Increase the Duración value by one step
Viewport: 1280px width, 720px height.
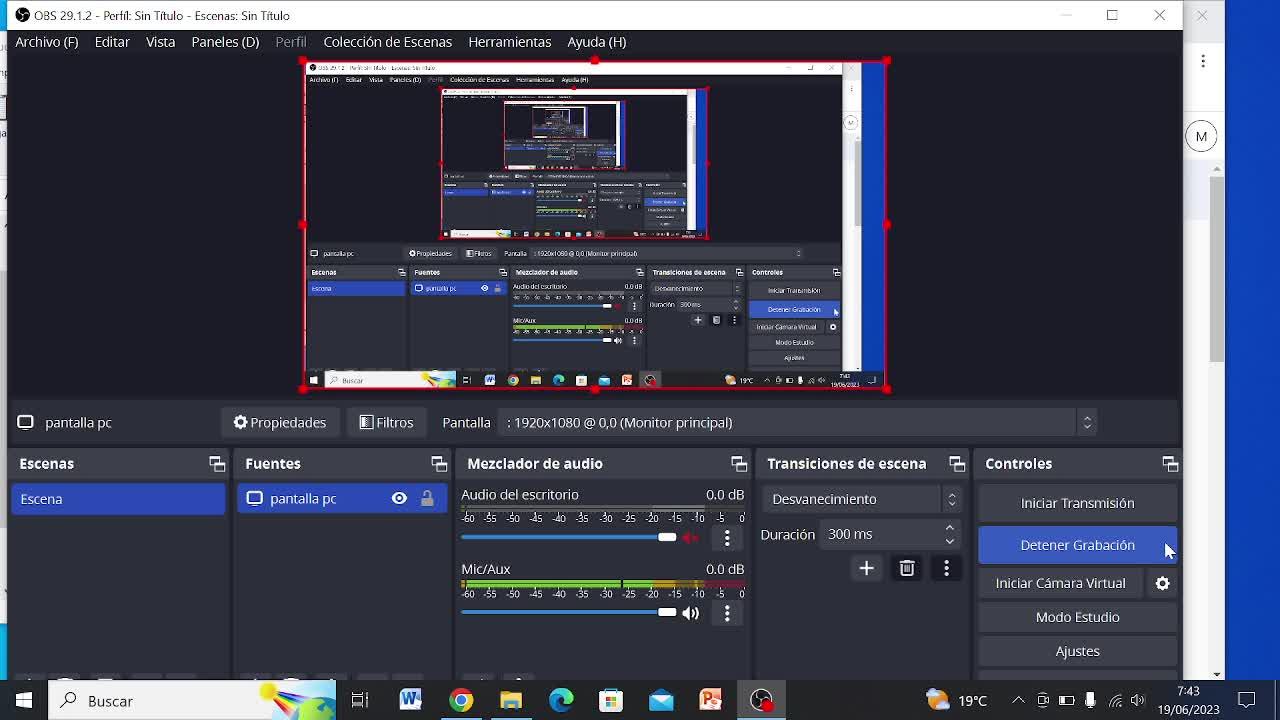click(949, 528)
